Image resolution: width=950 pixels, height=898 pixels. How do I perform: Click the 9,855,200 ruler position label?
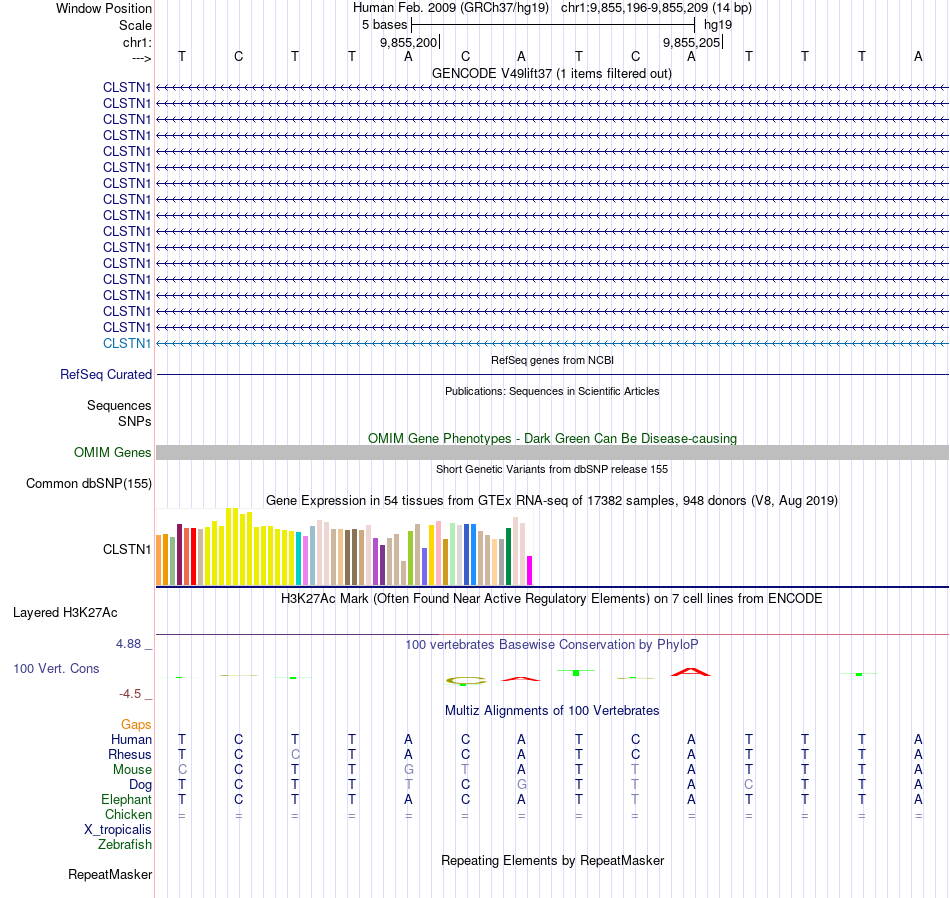(408, 42)
